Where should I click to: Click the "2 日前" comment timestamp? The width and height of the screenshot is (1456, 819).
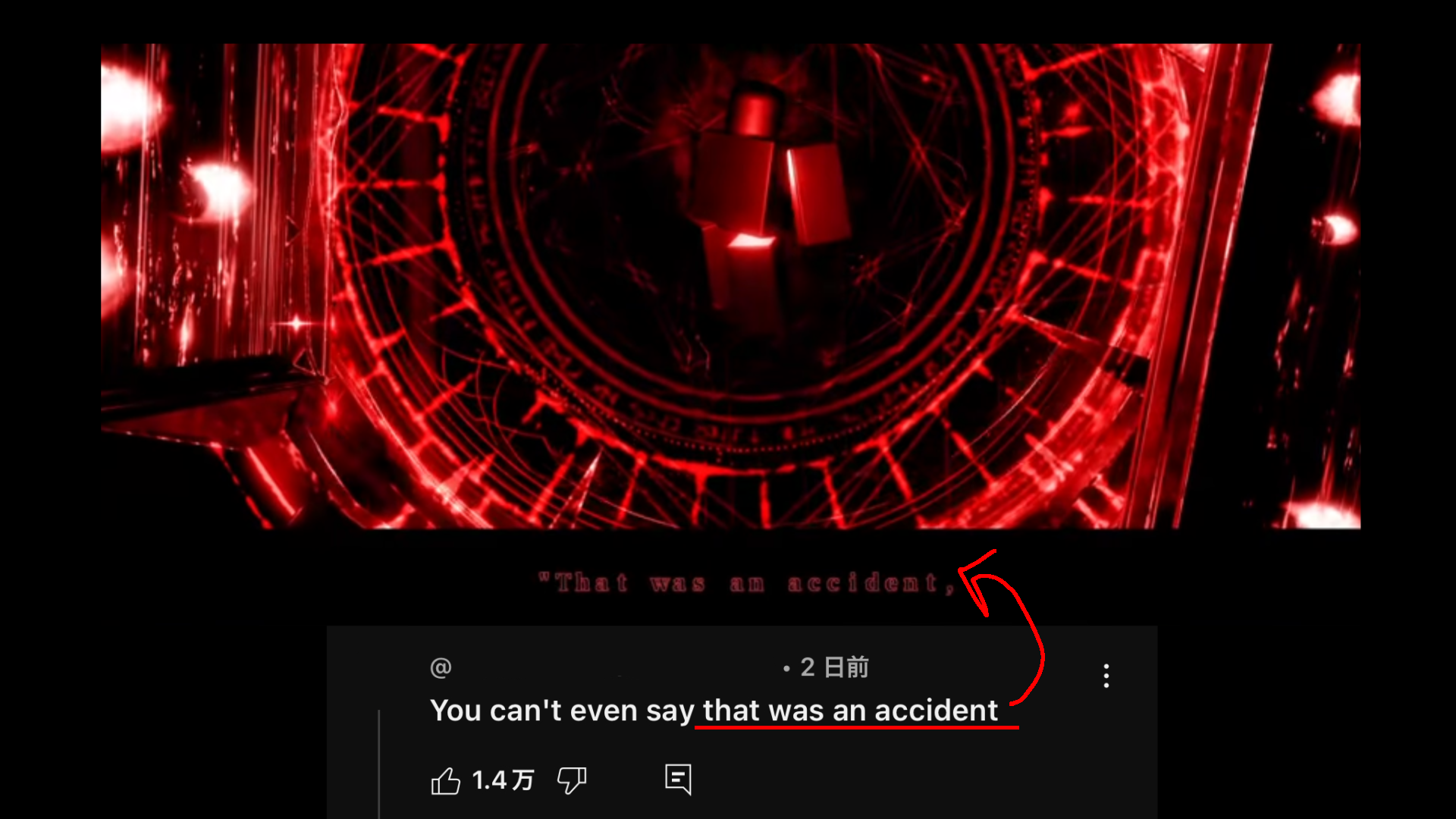click(x=834, y=667)
